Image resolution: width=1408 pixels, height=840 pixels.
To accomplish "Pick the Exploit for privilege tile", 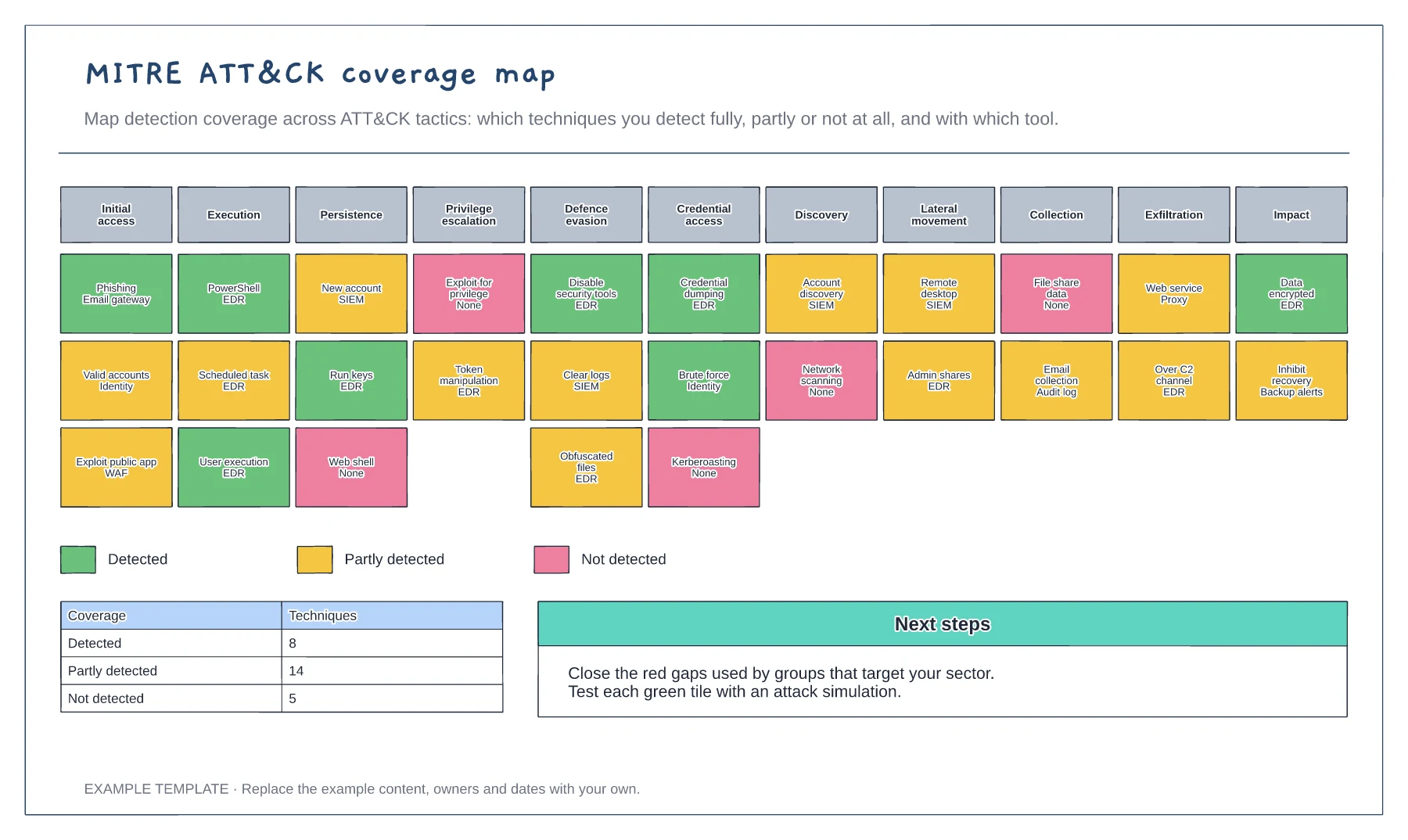I will [469, 294].
